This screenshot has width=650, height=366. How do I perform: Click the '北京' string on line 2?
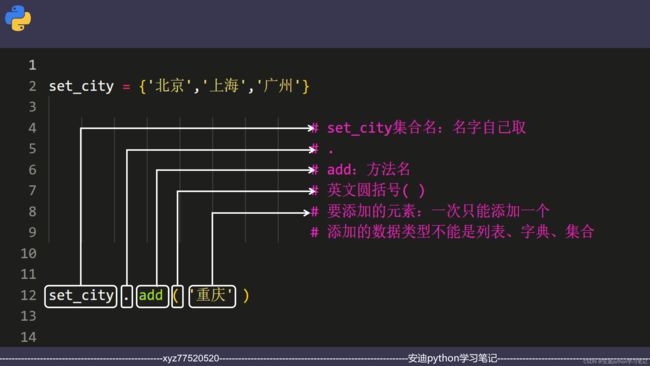point(170,86)
